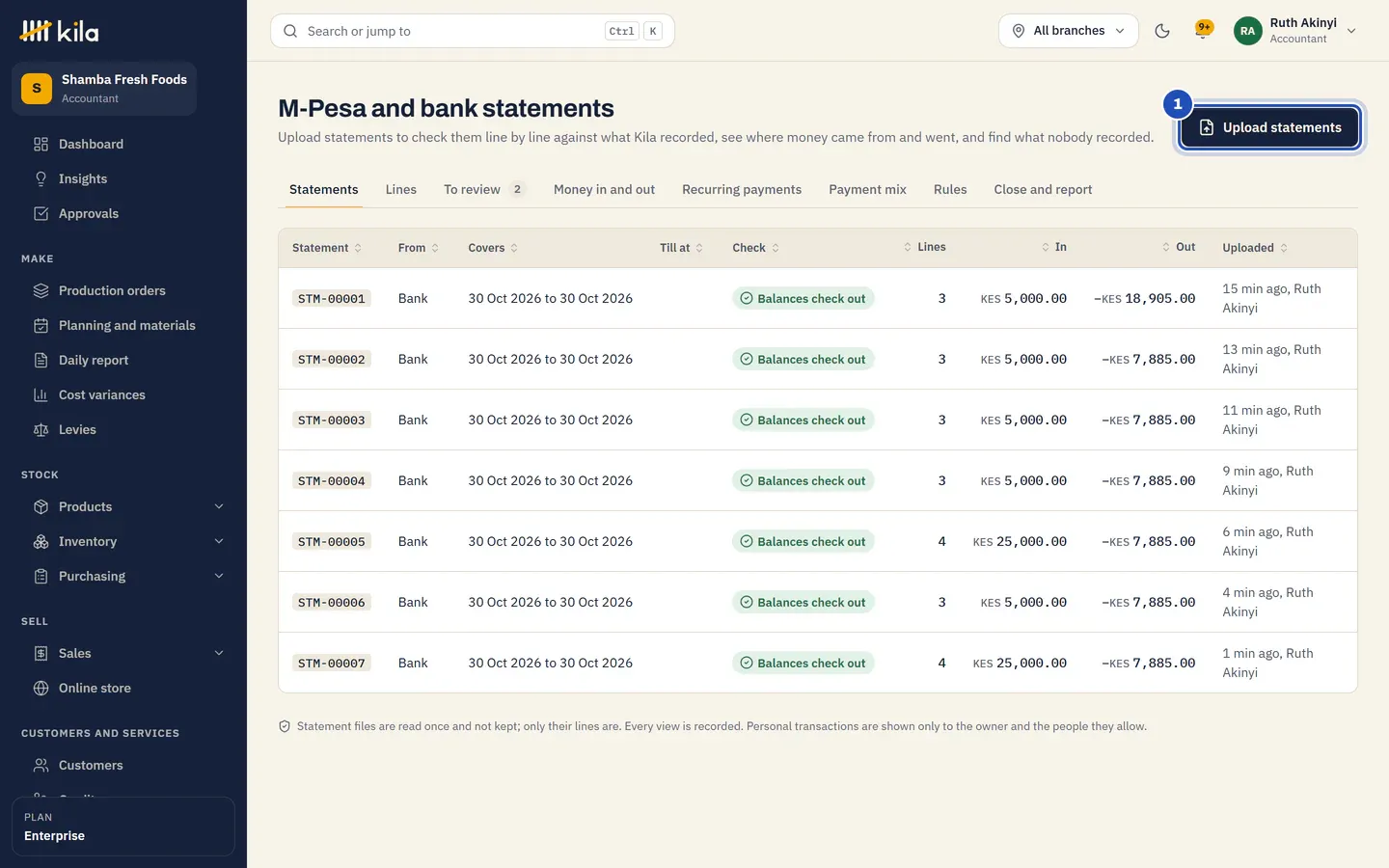
Task: Open Cost variances
Action: pyautogui.click(x=101, y=394)
